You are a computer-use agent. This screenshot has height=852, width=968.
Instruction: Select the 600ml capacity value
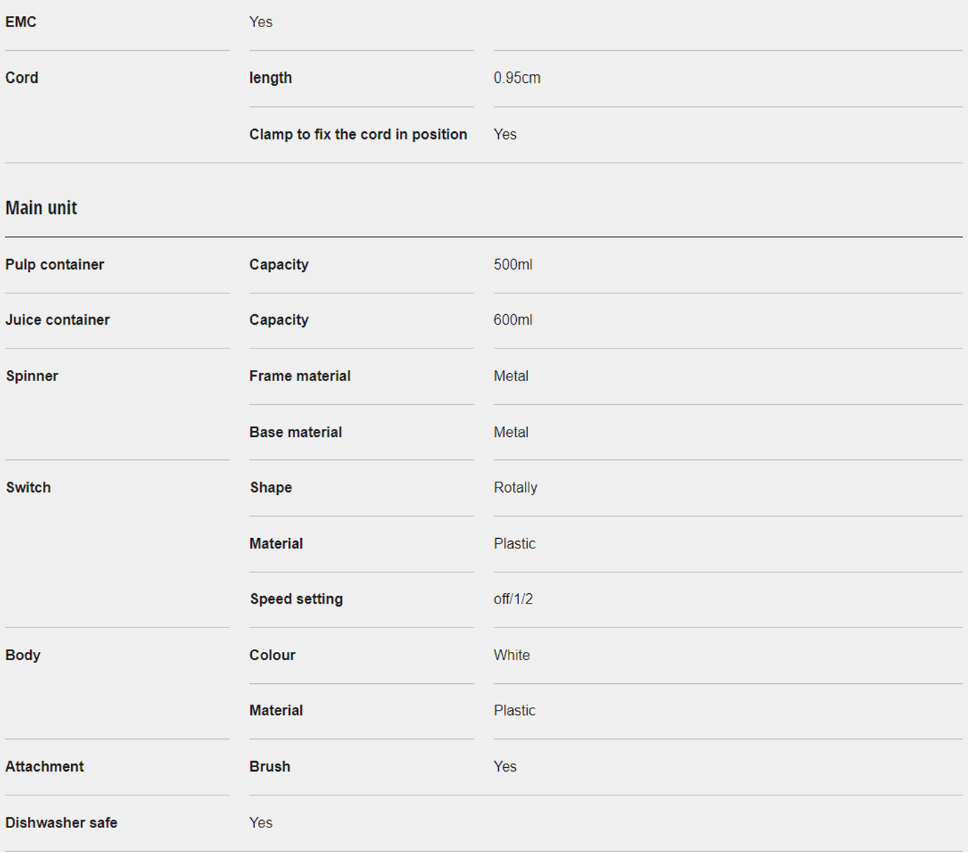tap(513, 320)
